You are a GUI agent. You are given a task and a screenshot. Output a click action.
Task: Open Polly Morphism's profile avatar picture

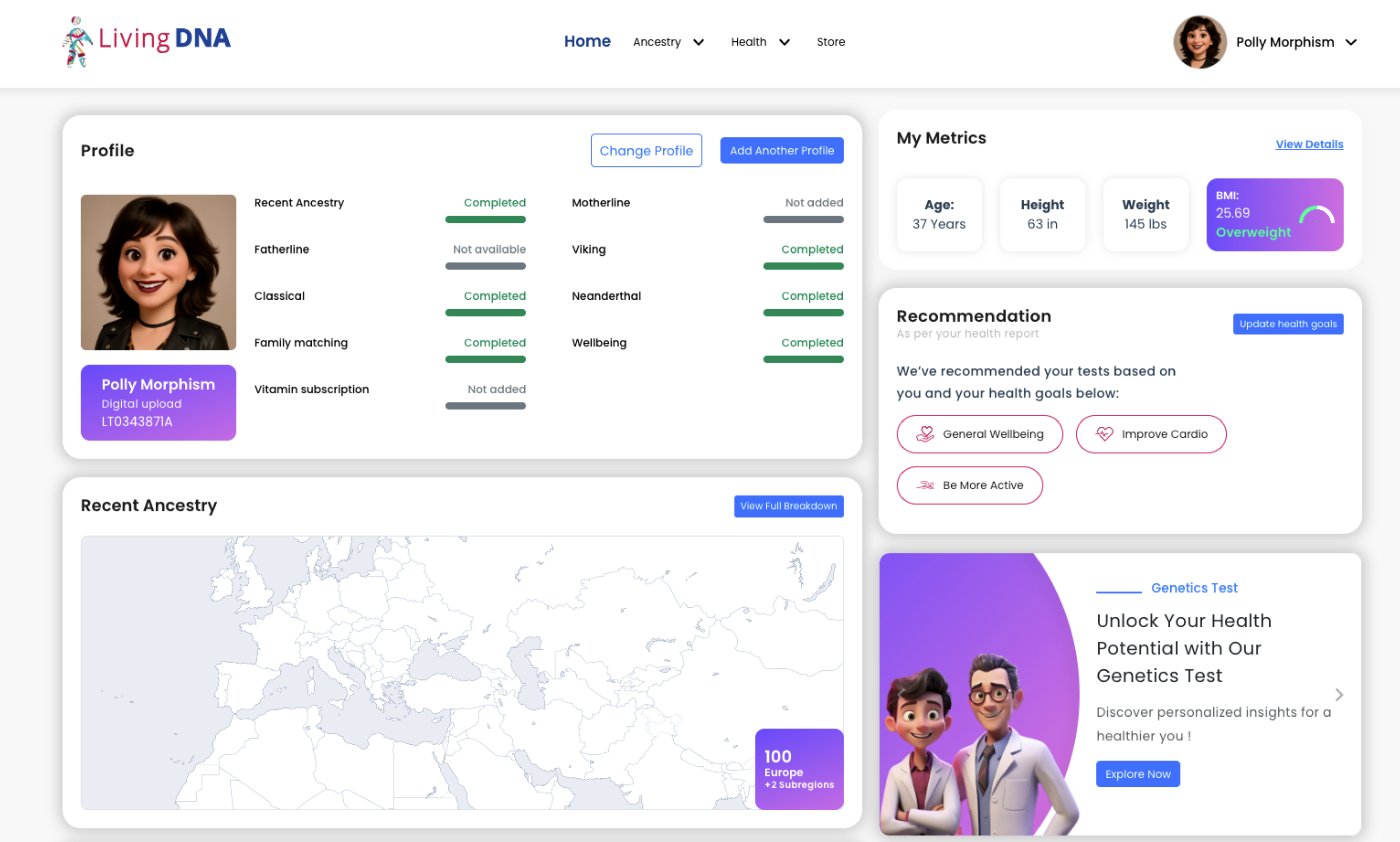click(1200, 41)
